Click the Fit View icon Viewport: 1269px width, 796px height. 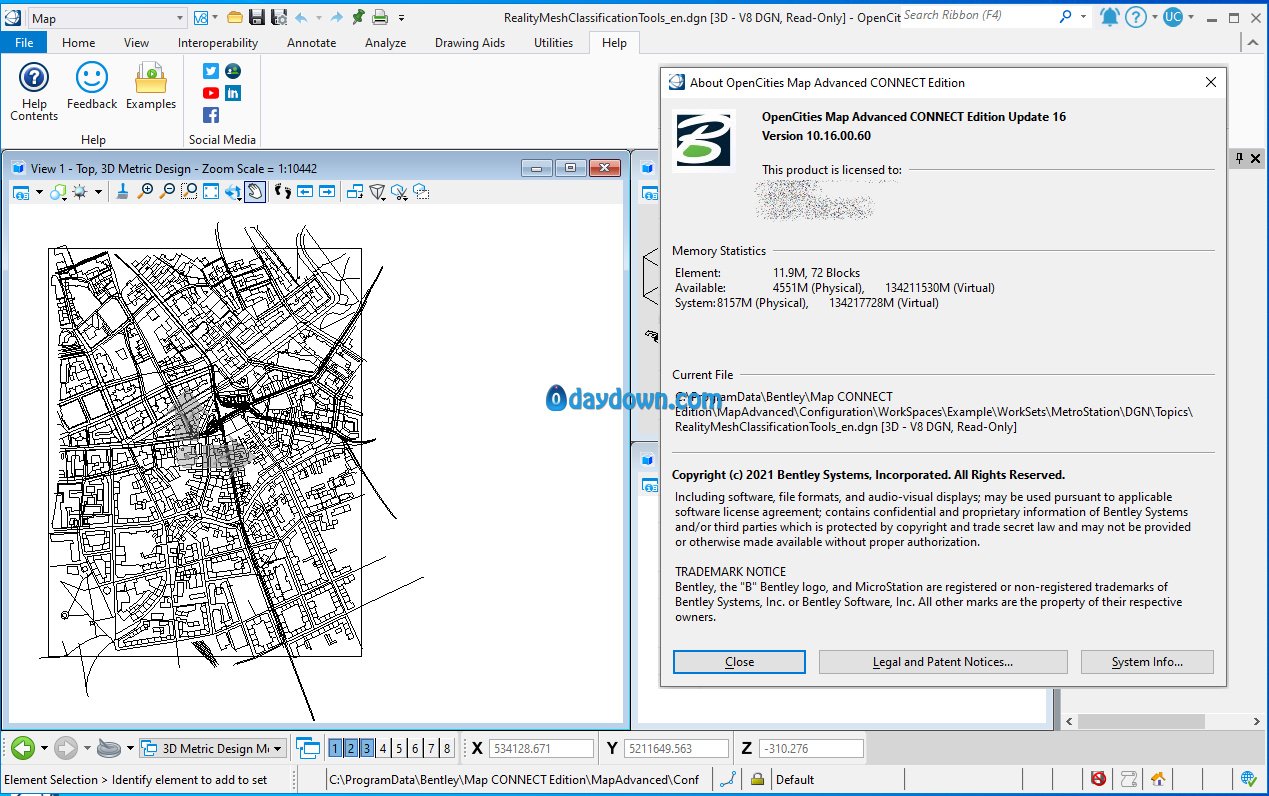(211, 191)
